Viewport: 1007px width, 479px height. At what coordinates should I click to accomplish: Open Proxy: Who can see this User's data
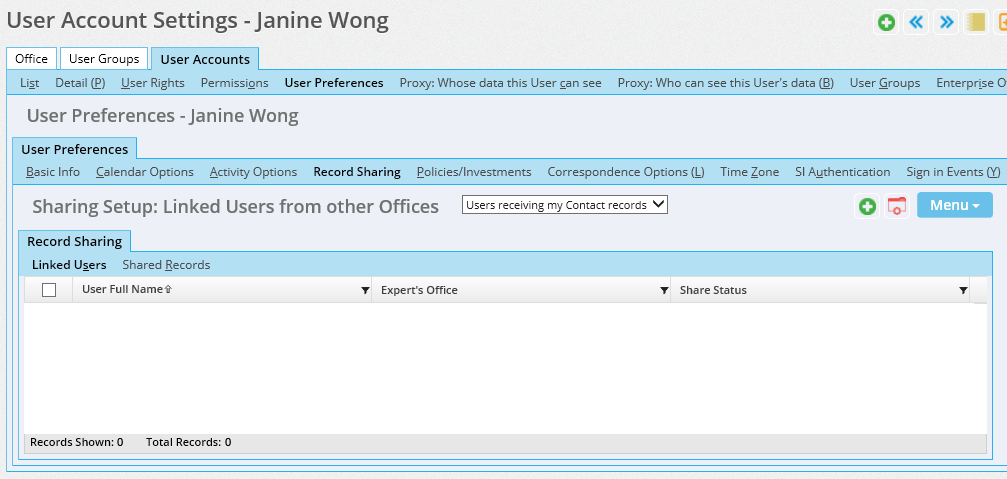point(726,83)
